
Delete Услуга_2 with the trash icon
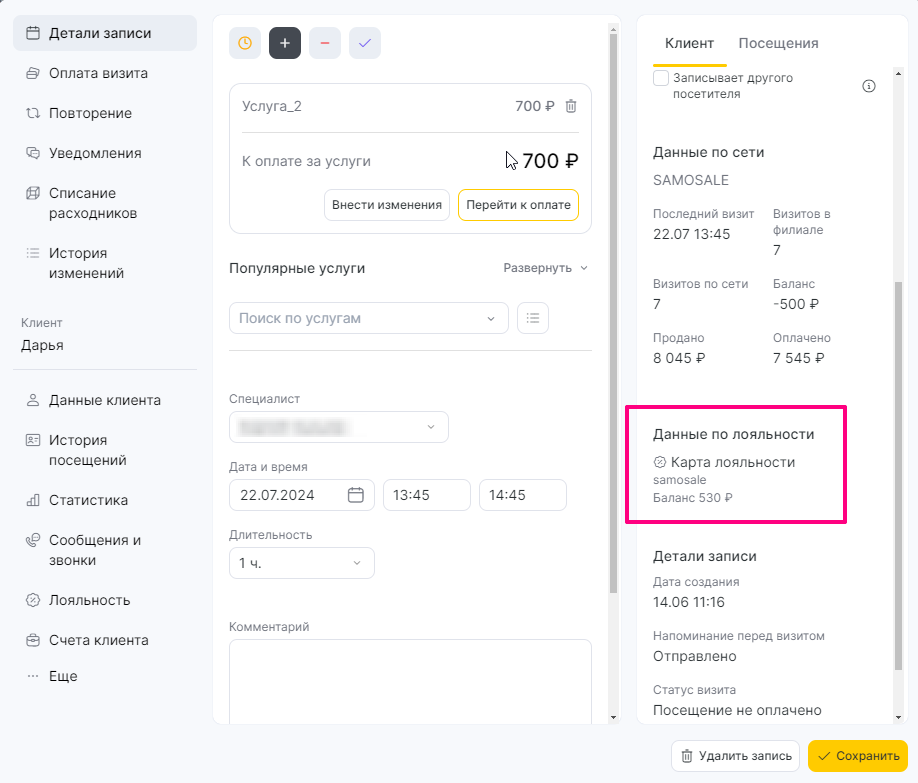point(571,106)
